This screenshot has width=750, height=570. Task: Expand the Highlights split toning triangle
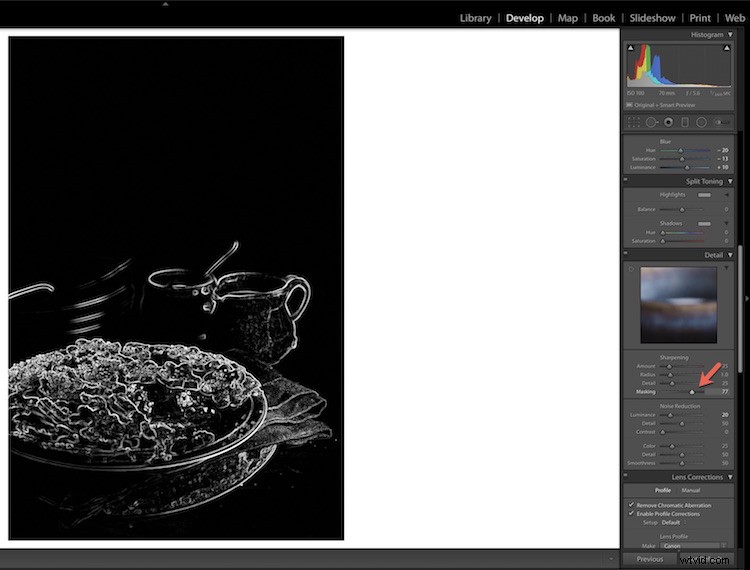[727, 195]
